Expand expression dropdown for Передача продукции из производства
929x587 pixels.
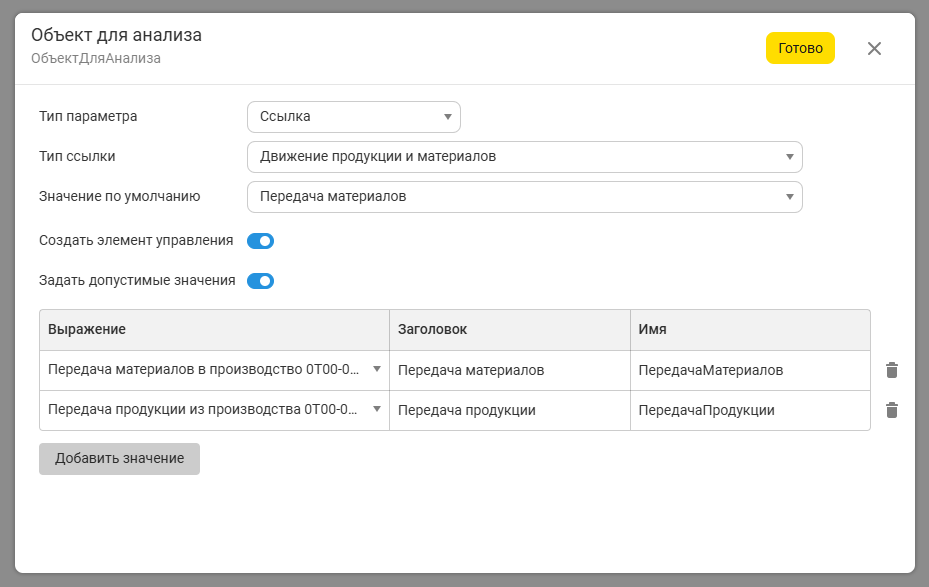[x=377, y=409]
